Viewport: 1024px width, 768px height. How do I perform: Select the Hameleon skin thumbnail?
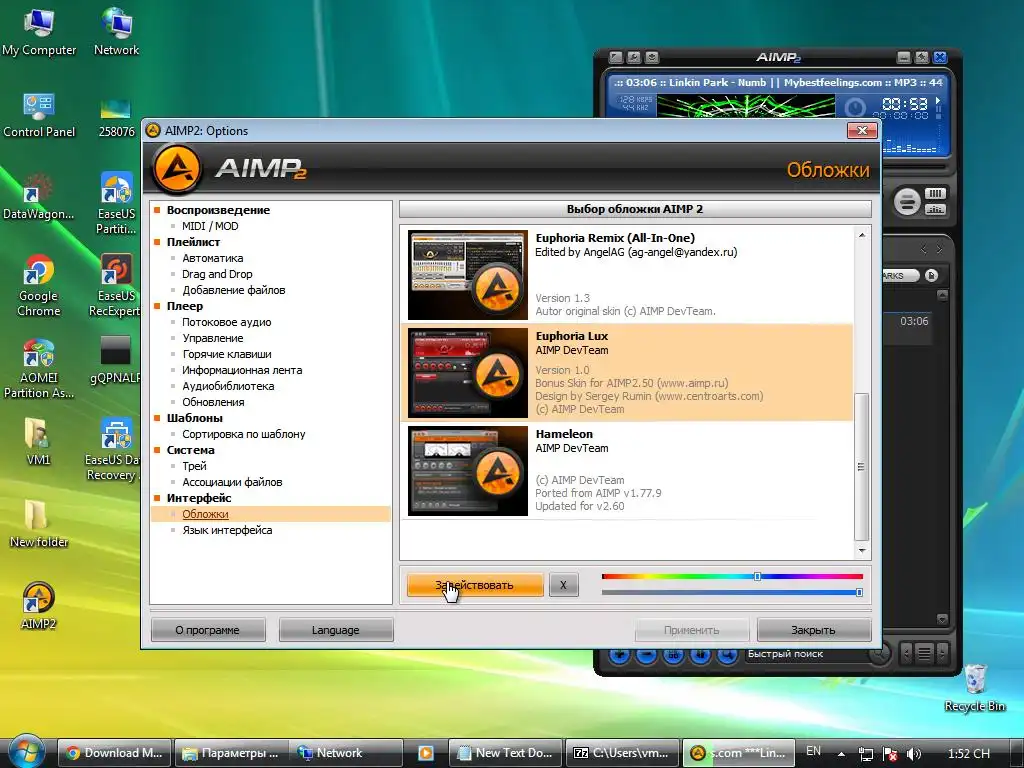tap(468, 471)
